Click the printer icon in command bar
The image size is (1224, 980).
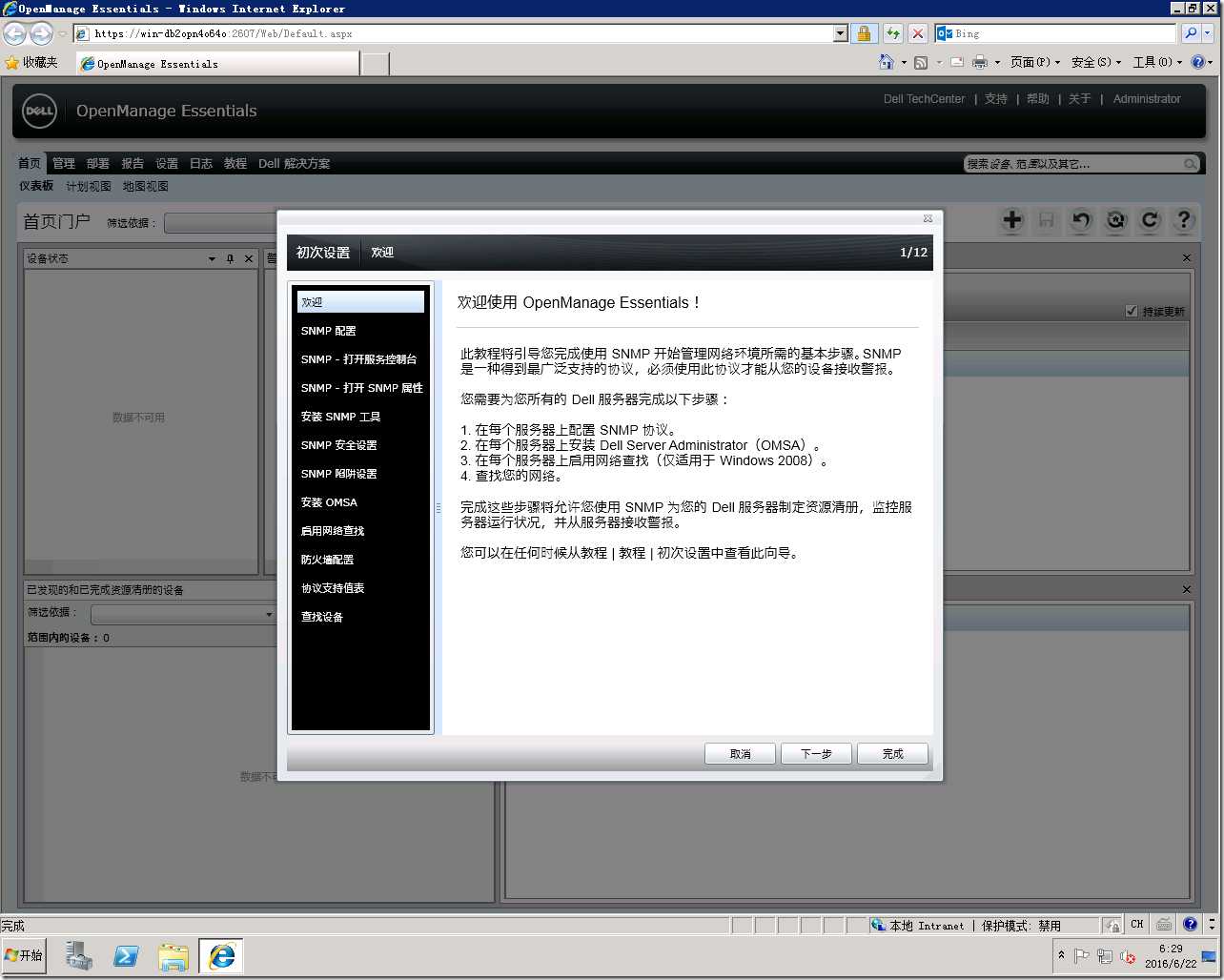980,62
